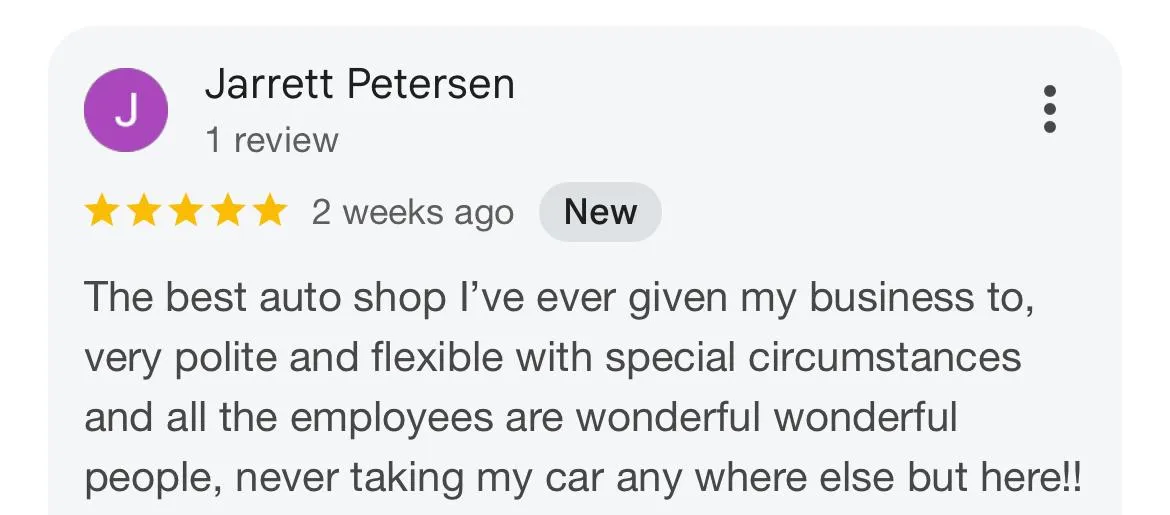Viewport: 1170px width, 515px height.
Task: Open Jarrett Petersen's profile name link
Action: coord(360,84)
